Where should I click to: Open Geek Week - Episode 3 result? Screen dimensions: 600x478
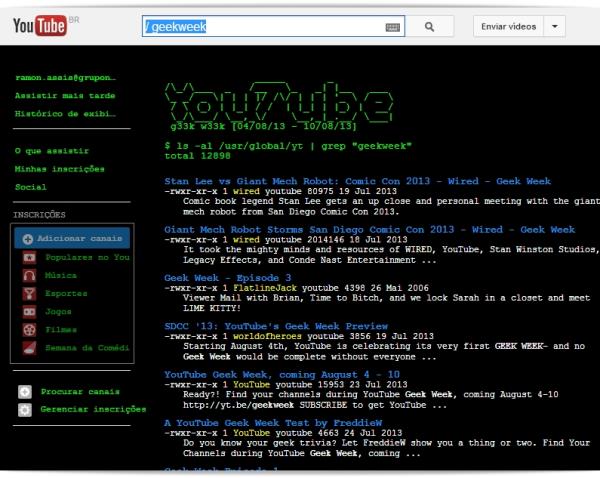(227, 277)
